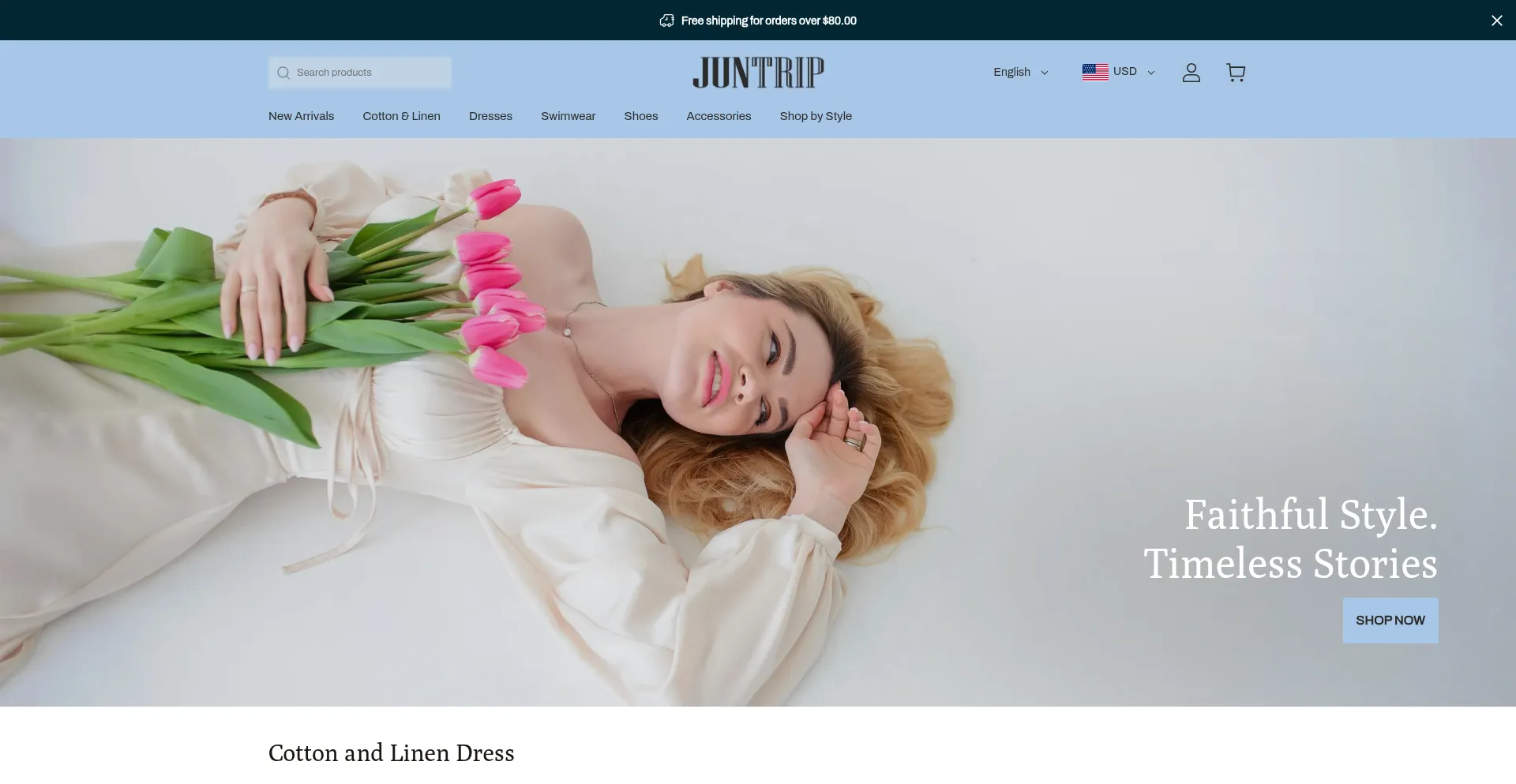The image size is (1516, 784).
Task: Open the Dresses menu item
Action: [490, 116]
